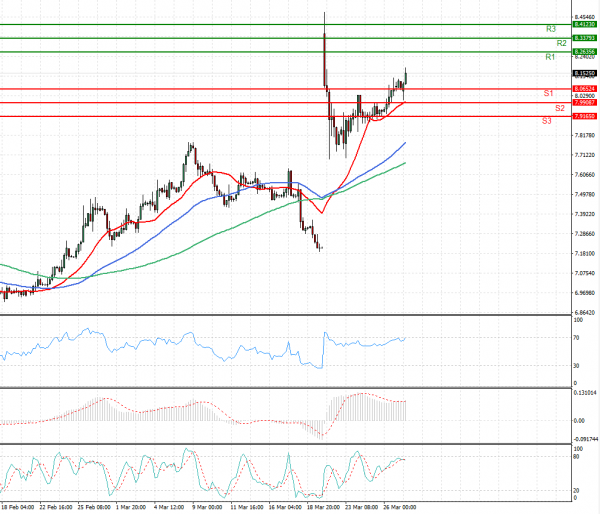
Task: Select the green 8.33793 price tag
Action: coord(585,38)
